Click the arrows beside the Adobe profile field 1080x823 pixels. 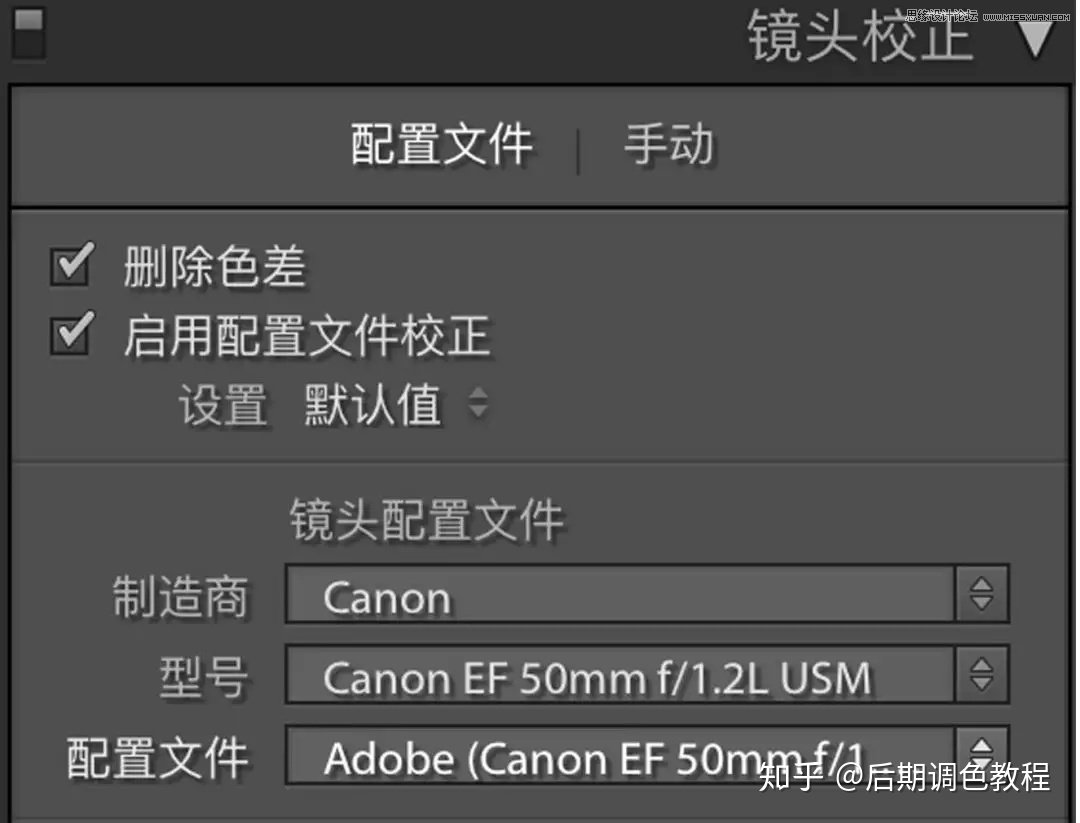coord(982,755)
